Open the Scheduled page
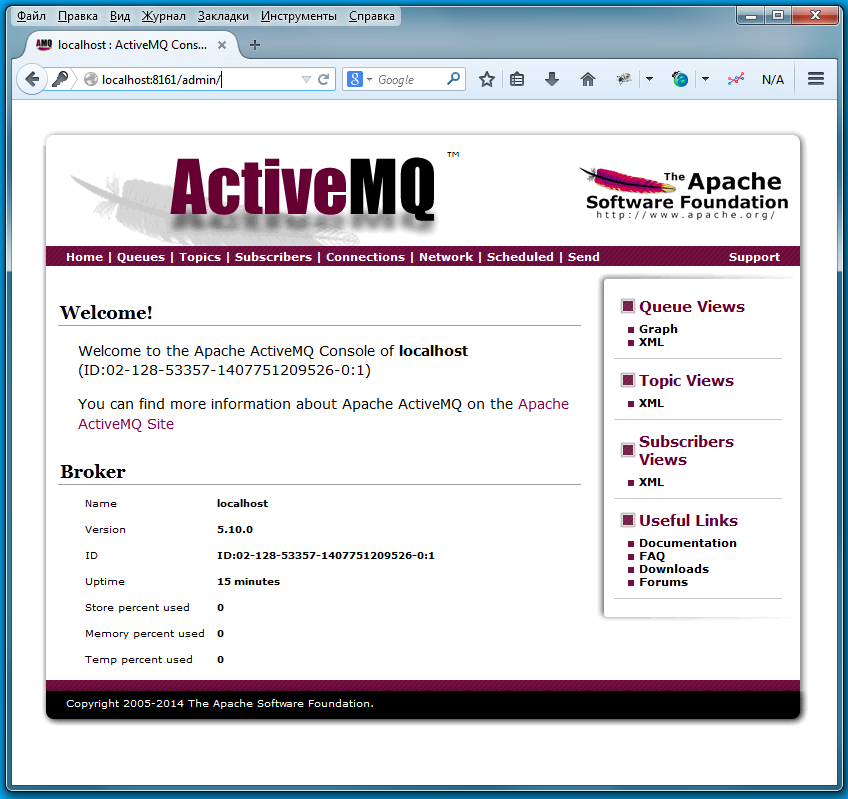The height and width of the screenshot is (799, 848). pyautogui.click(x=520, y=257)
